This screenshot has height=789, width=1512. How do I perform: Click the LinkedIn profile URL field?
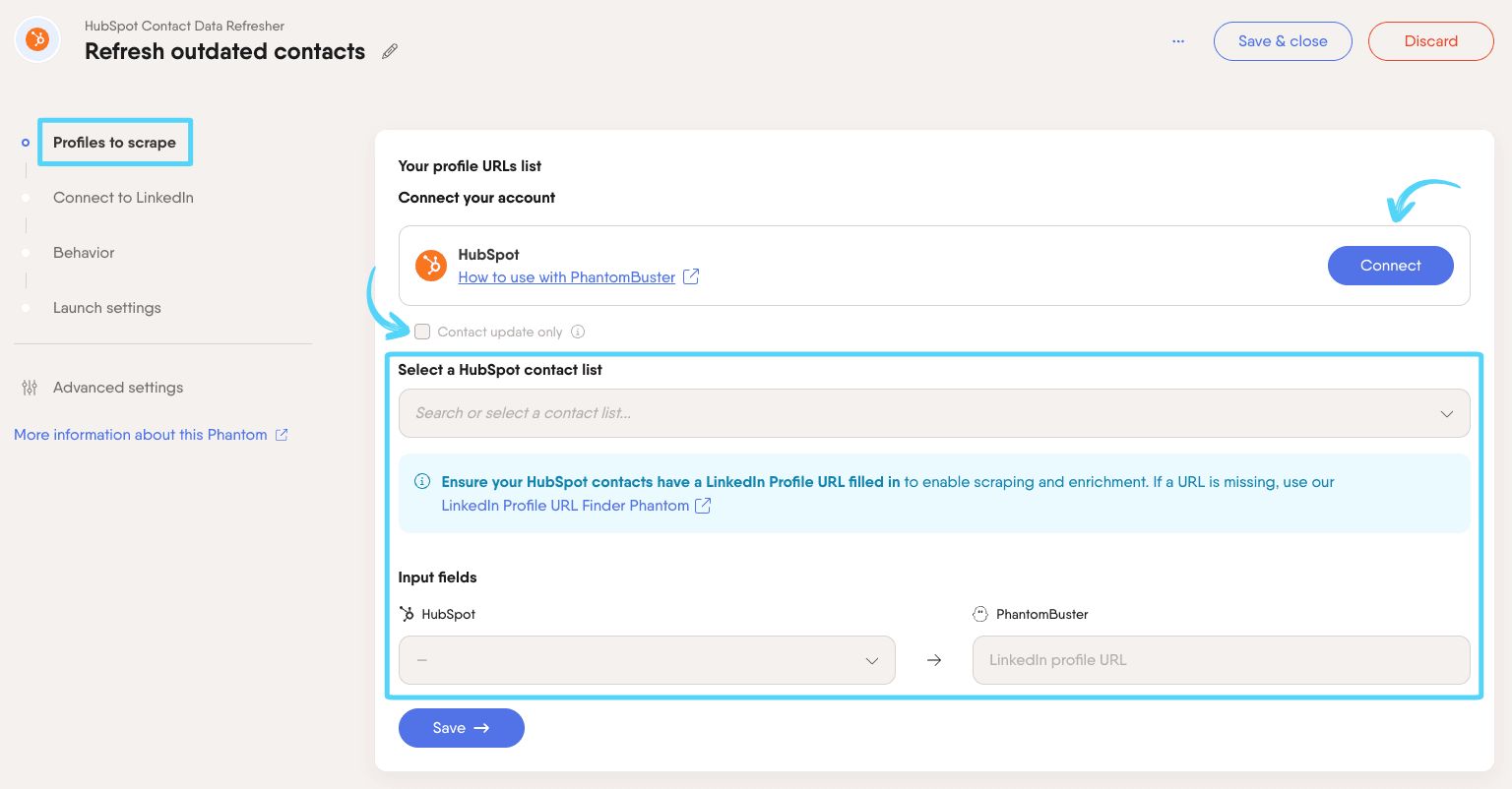click(1222, 660)
